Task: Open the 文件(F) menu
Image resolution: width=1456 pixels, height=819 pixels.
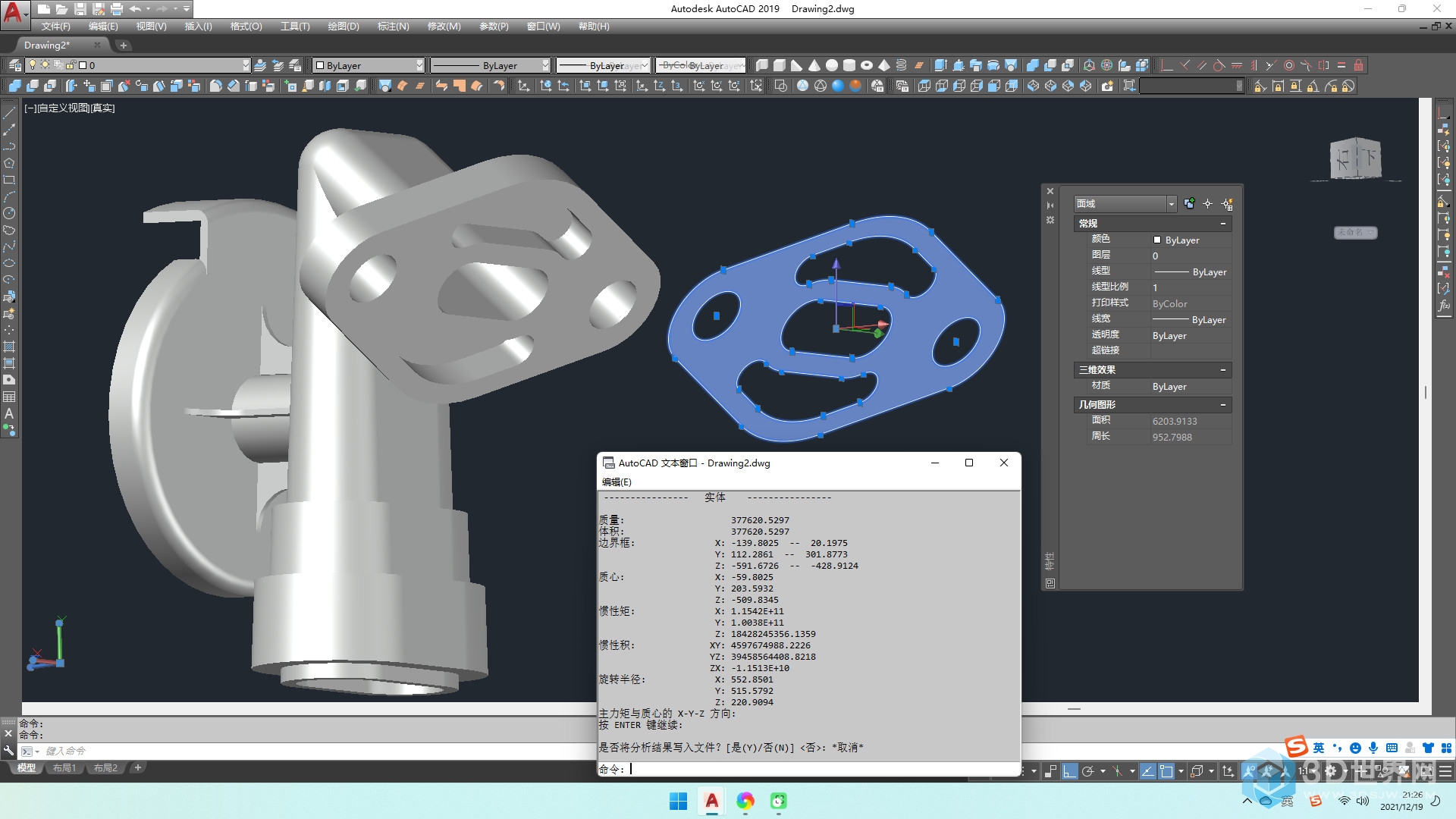Action: 55,26
